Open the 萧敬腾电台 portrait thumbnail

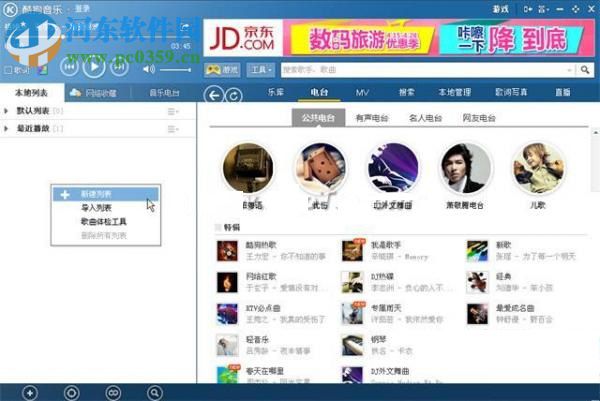click(x=465, y=168)
